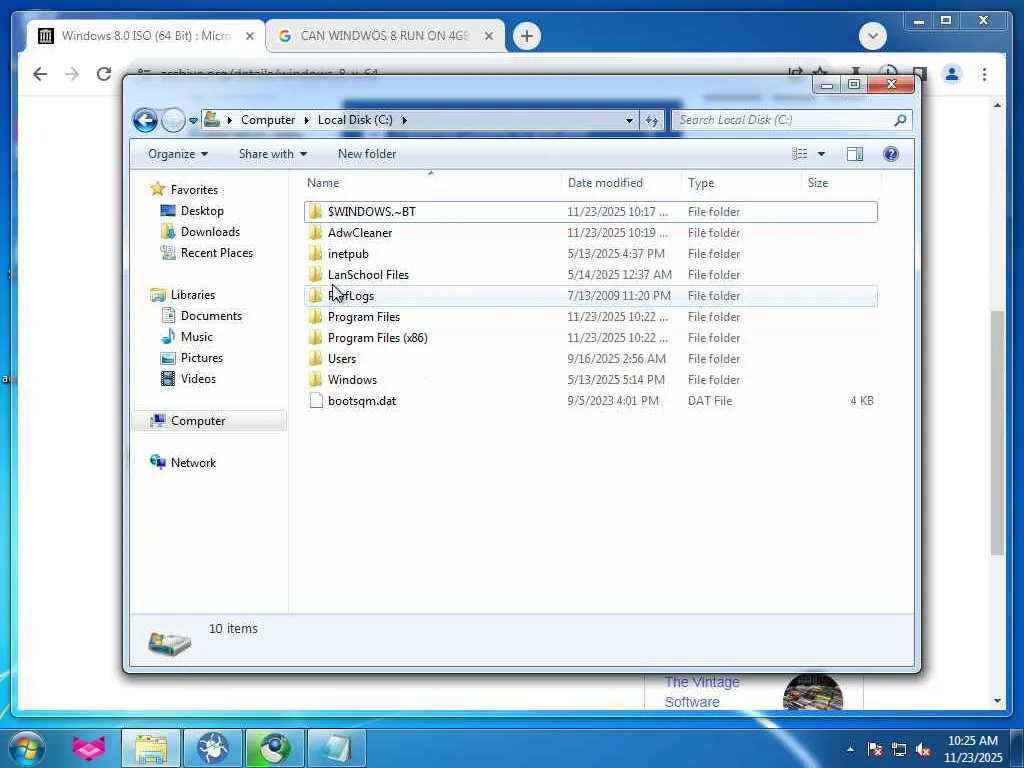The image size is (1024, 768).
Task: Click the Local Disk (C:) breadcrumb
Action: tap(355, 120)
